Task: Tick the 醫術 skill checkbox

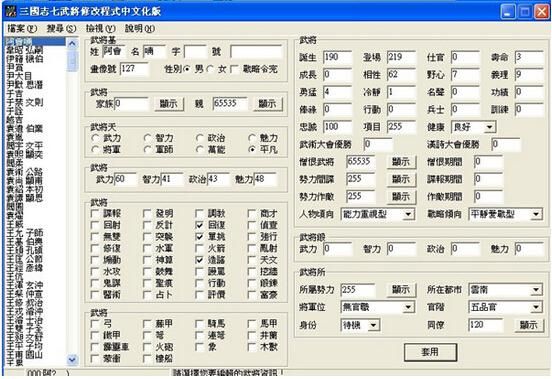Action: (95, 295)
